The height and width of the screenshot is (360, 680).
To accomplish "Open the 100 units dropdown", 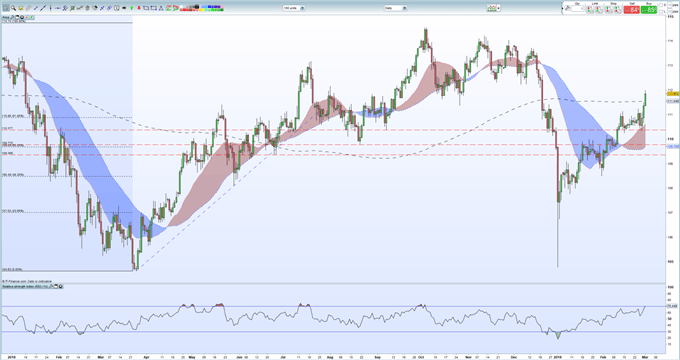I will point(294,8).
